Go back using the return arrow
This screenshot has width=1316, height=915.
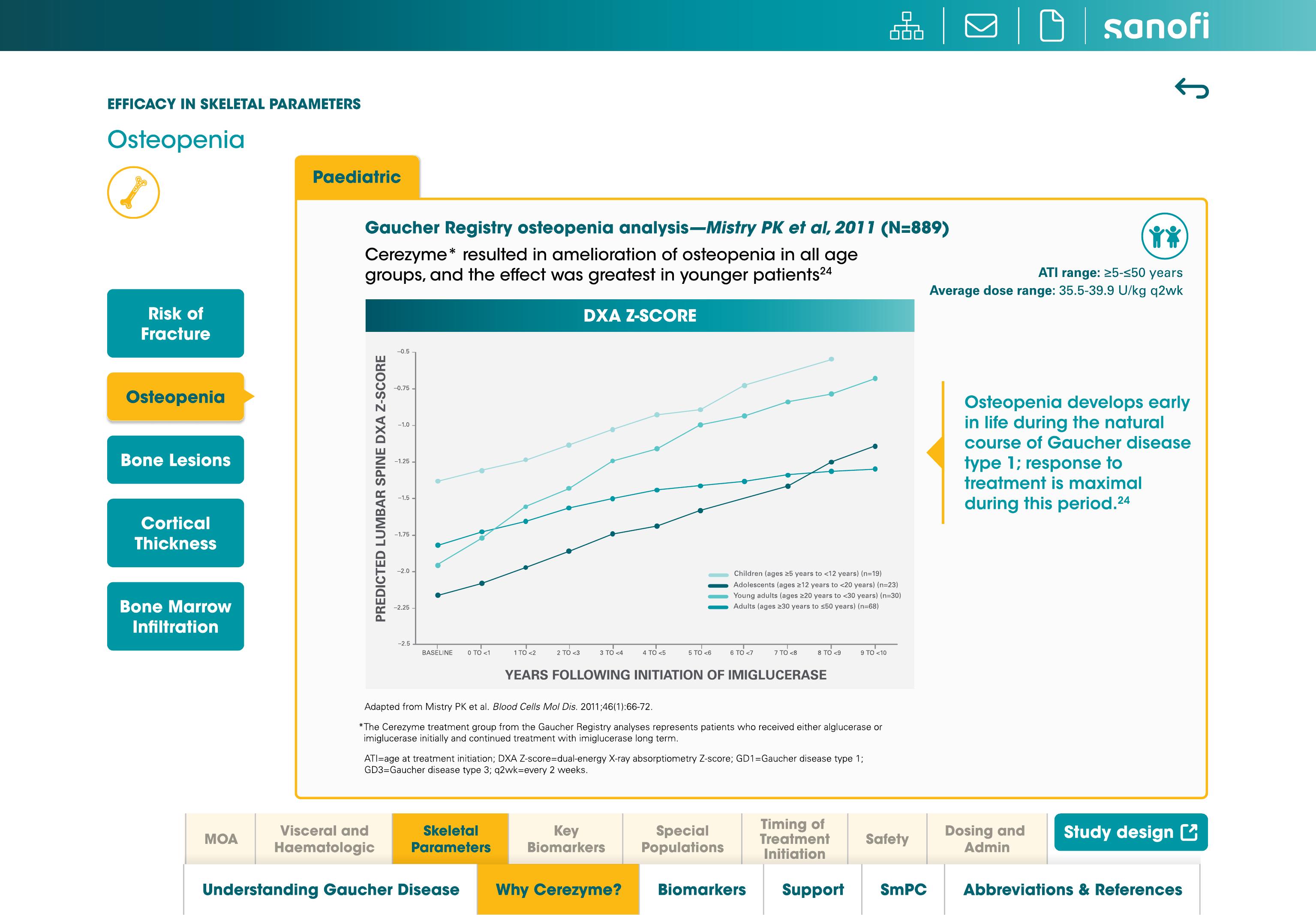(x=1192, y=88)
